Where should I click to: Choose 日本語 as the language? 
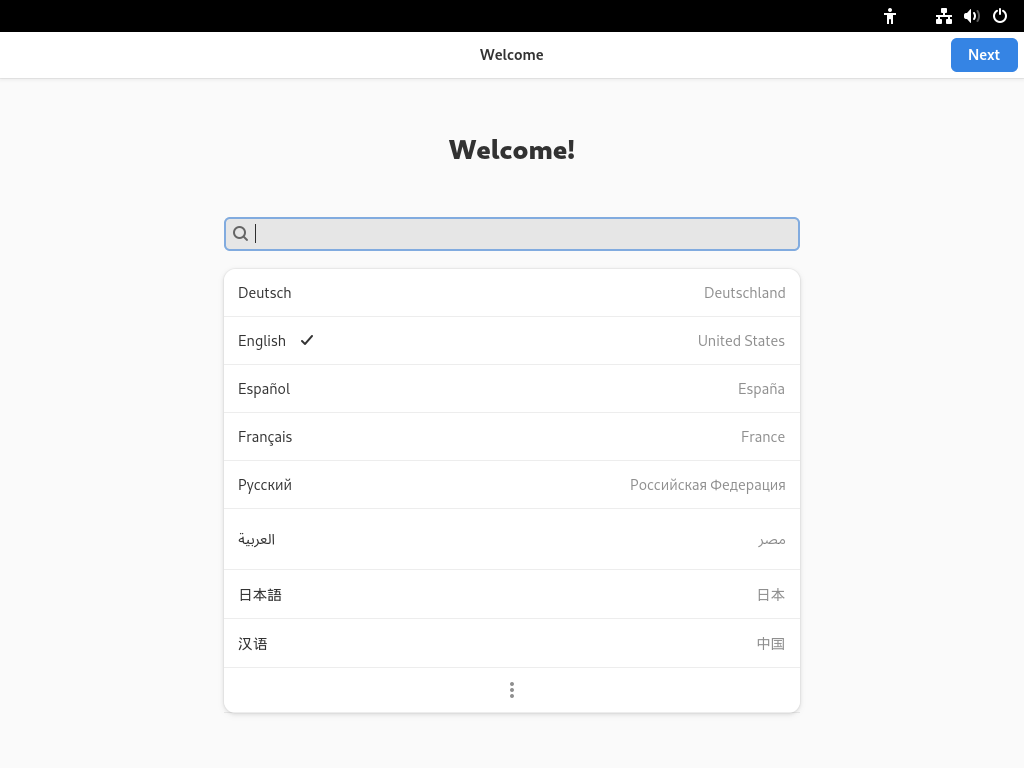coord(512,594)
